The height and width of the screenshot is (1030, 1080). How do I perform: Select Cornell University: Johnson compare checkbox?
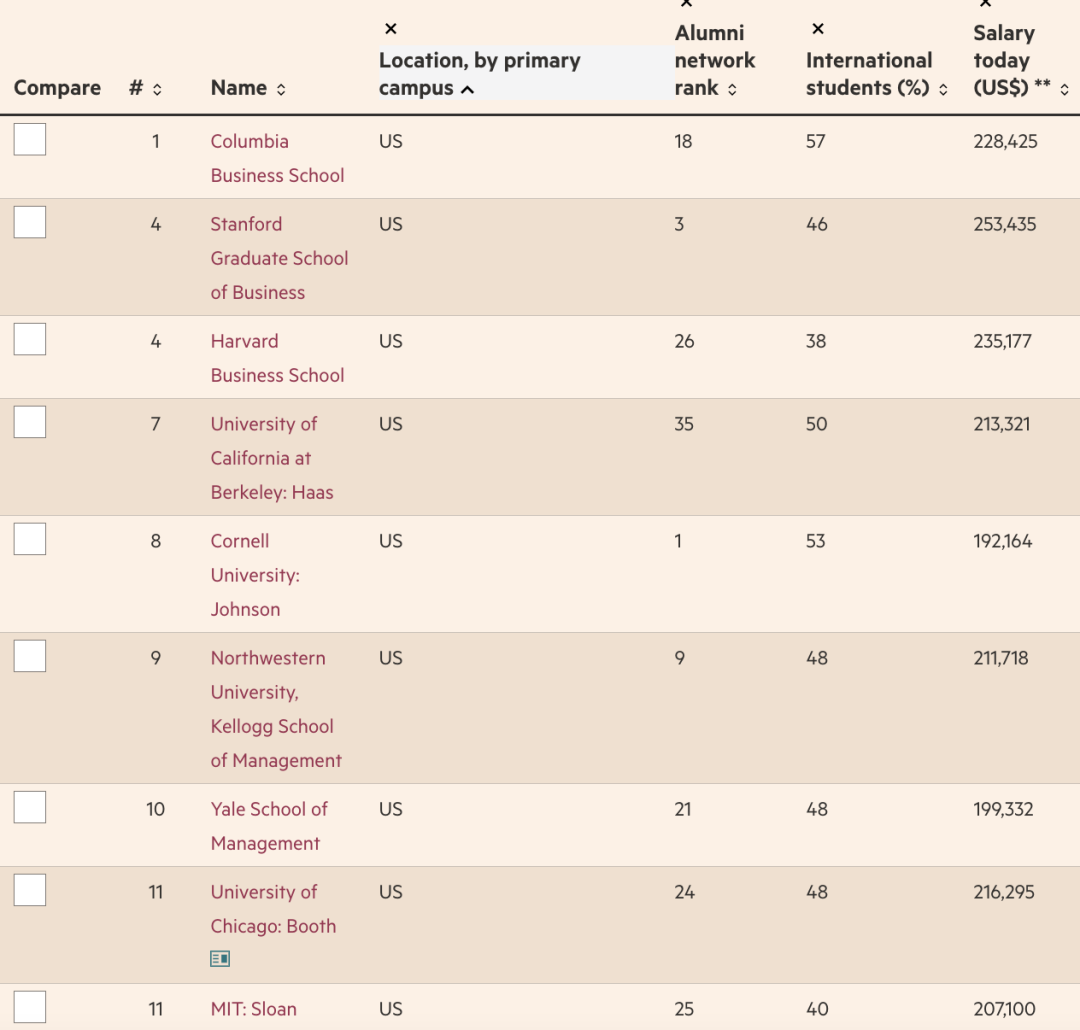pos(30,540)
